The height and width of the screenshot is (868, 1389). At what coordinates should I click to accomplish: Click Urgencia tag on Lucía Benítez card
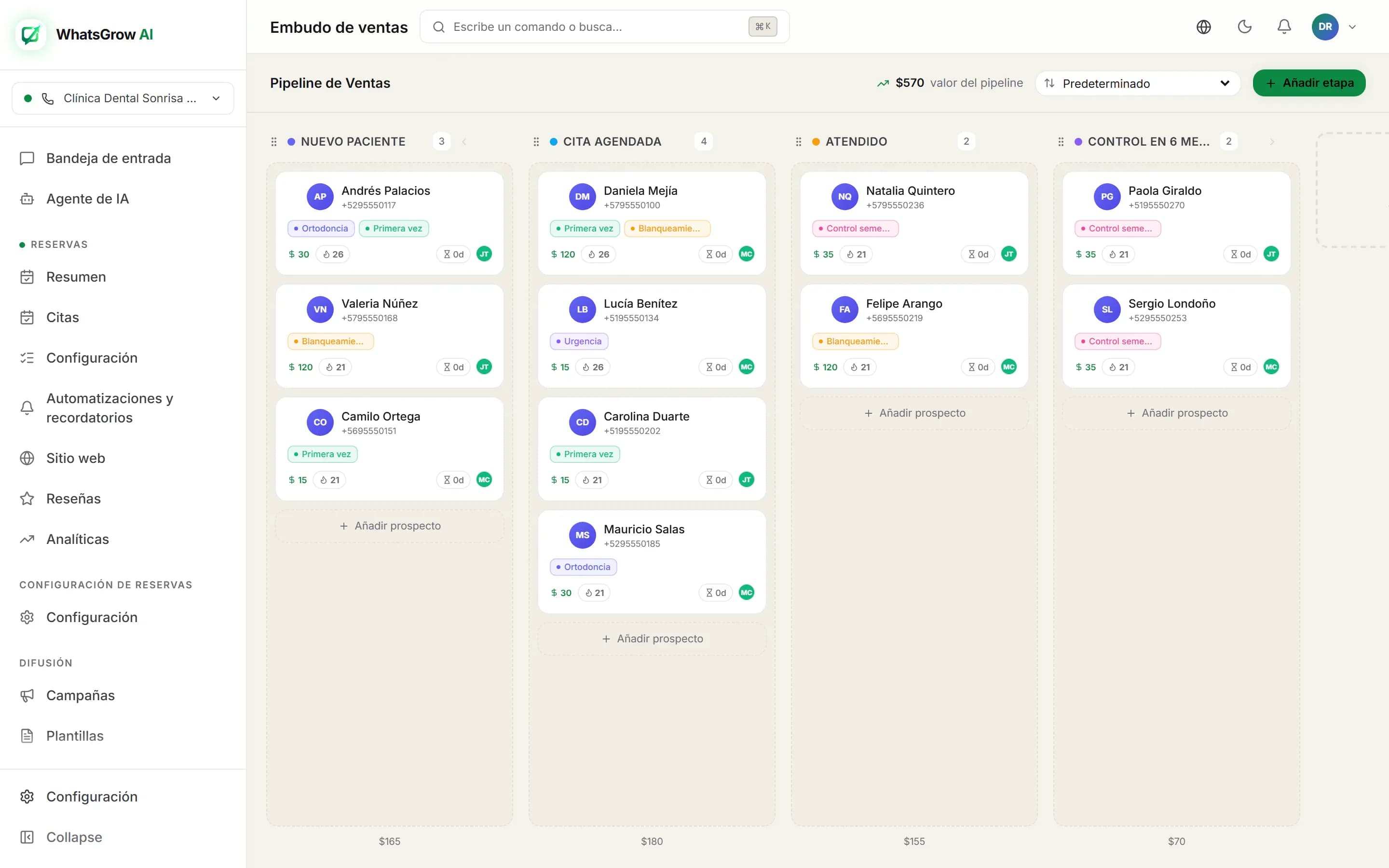click(x=579, y=341)
